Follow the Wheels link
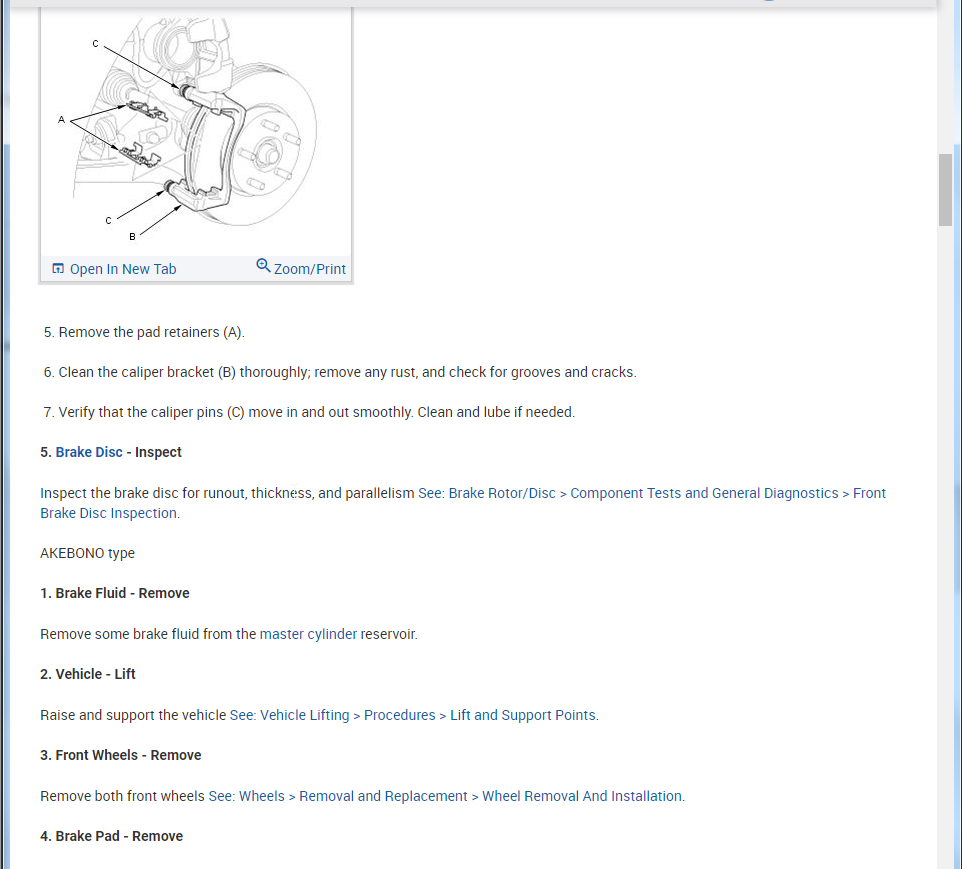Image resolution: width=962 pixels, height=869 pixels. click(261, 796)
